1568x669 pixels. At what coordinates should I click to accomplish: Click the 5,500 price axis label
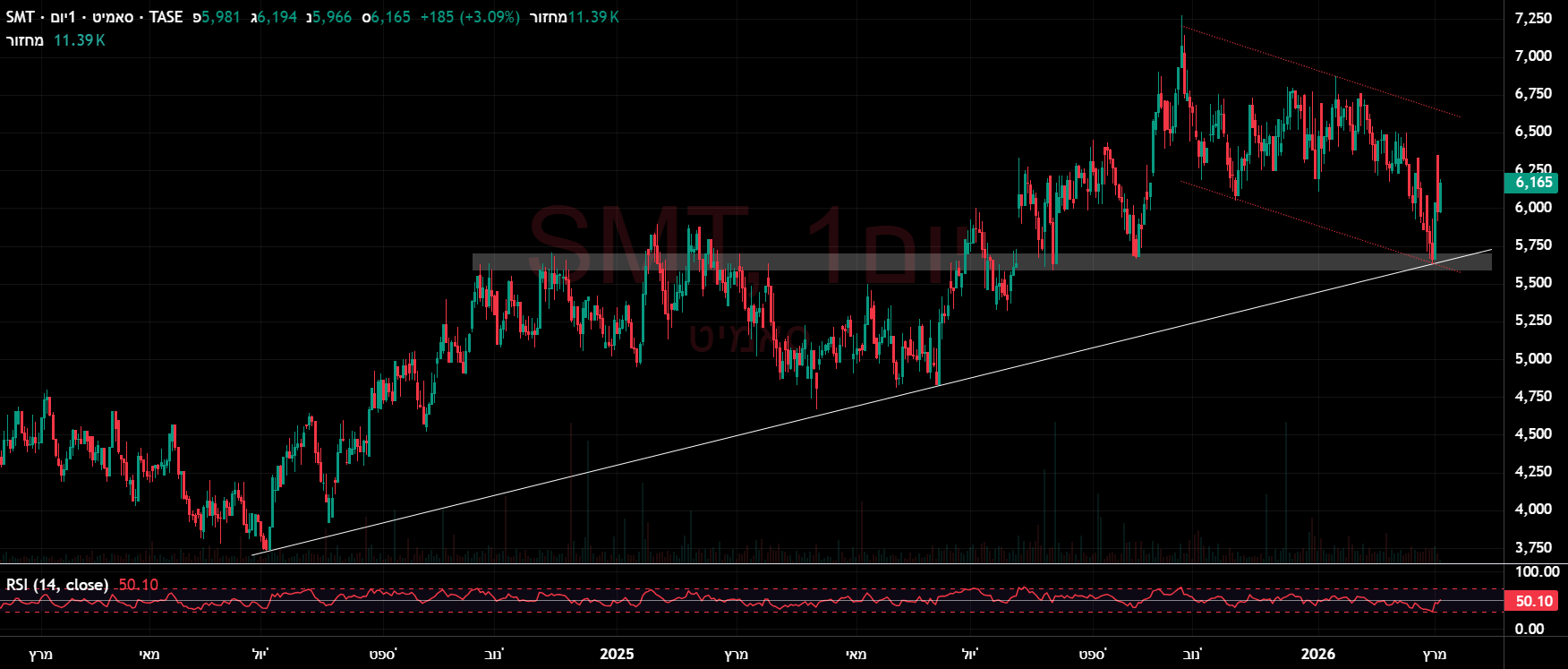click(x=1533, y=282)
